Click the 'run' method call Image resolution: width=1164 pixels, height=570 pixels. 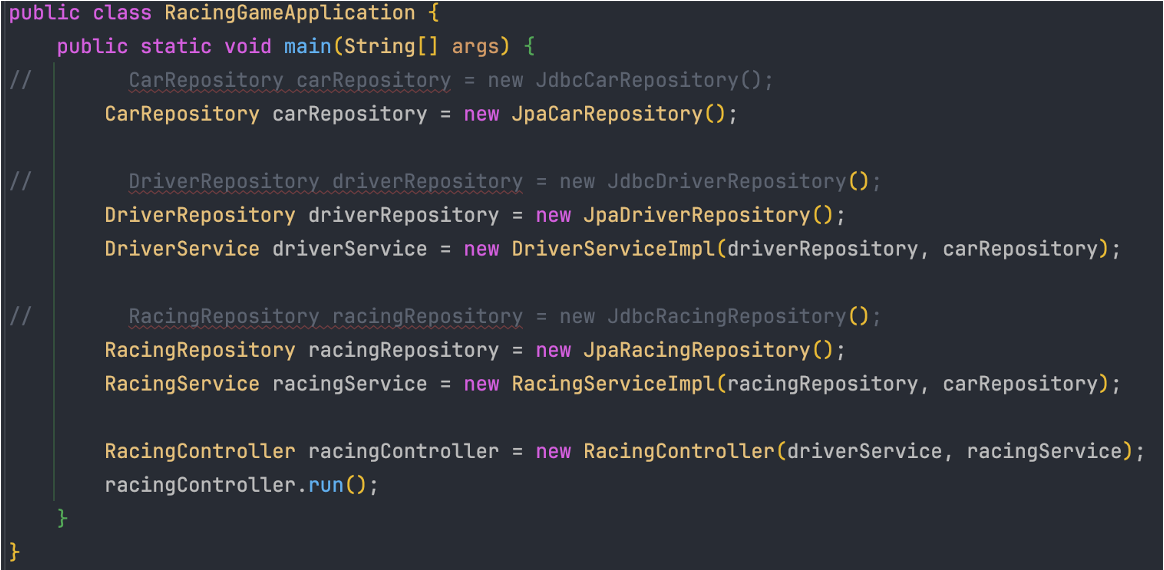[x=326, y=485]
